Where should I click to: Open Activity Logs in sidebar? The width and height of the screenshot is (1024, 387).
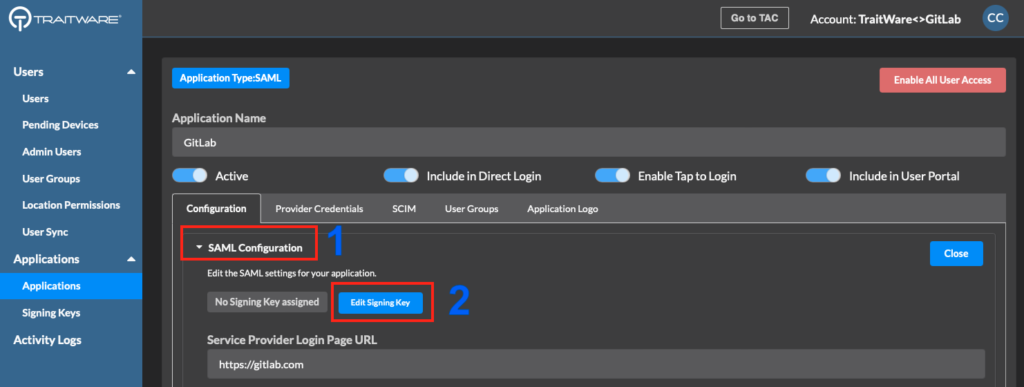pos(47,339)
